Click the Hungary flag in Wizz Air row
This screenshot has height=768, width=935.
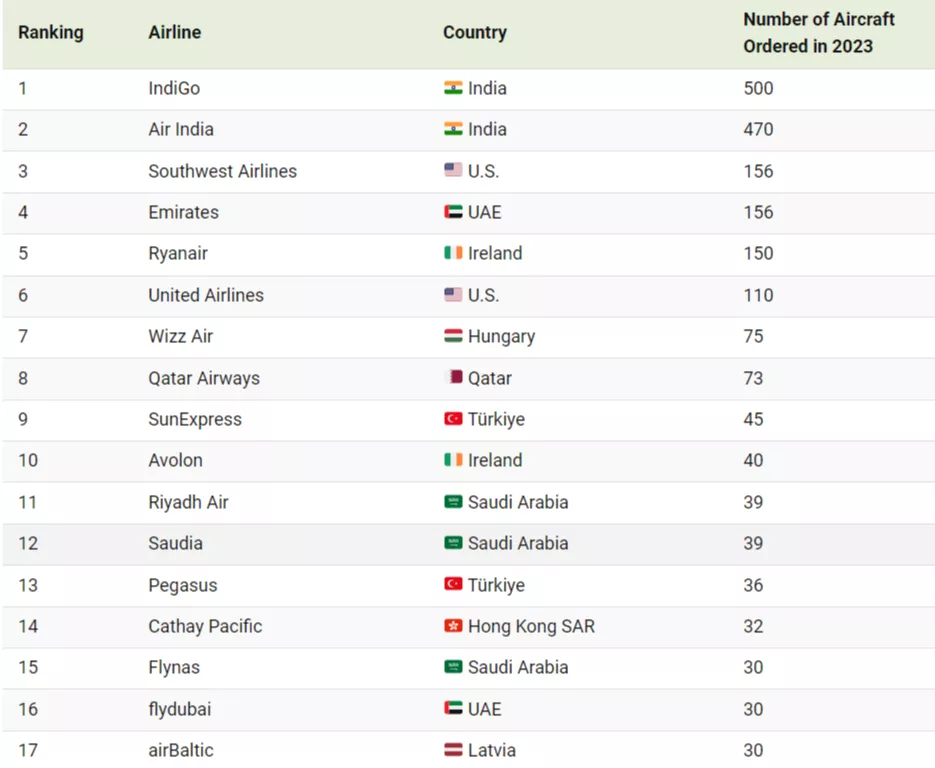click(453, 336)
